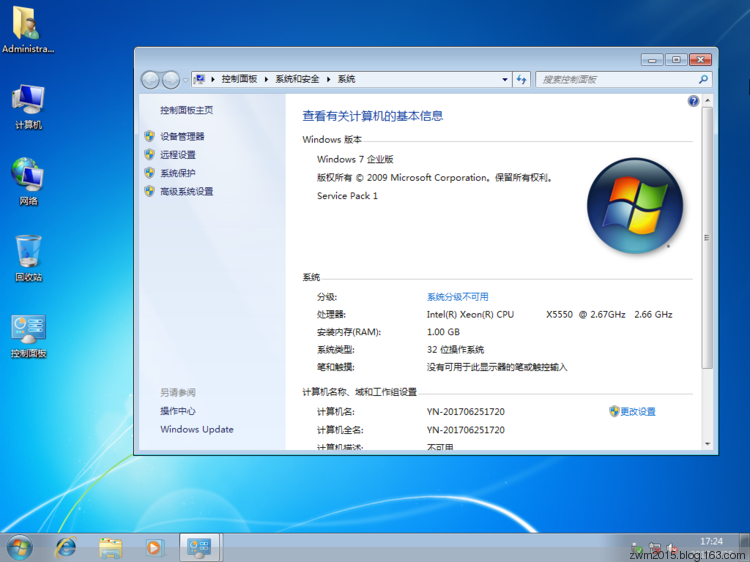Click shield icon beside 设备管理器
Image resolution: width=750 pixels, height=562 pixels.
pos(149,136)
